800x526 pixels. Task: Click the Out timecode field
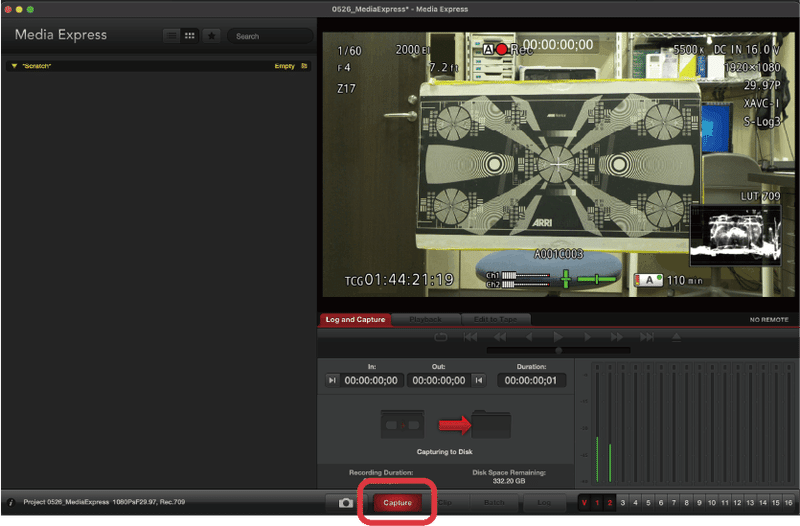coord(439,380)
